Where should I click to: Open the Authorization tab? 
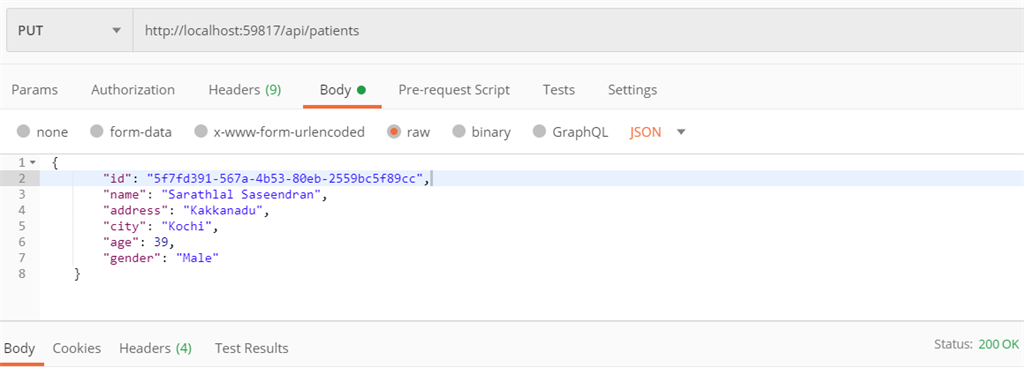(133, 90)
